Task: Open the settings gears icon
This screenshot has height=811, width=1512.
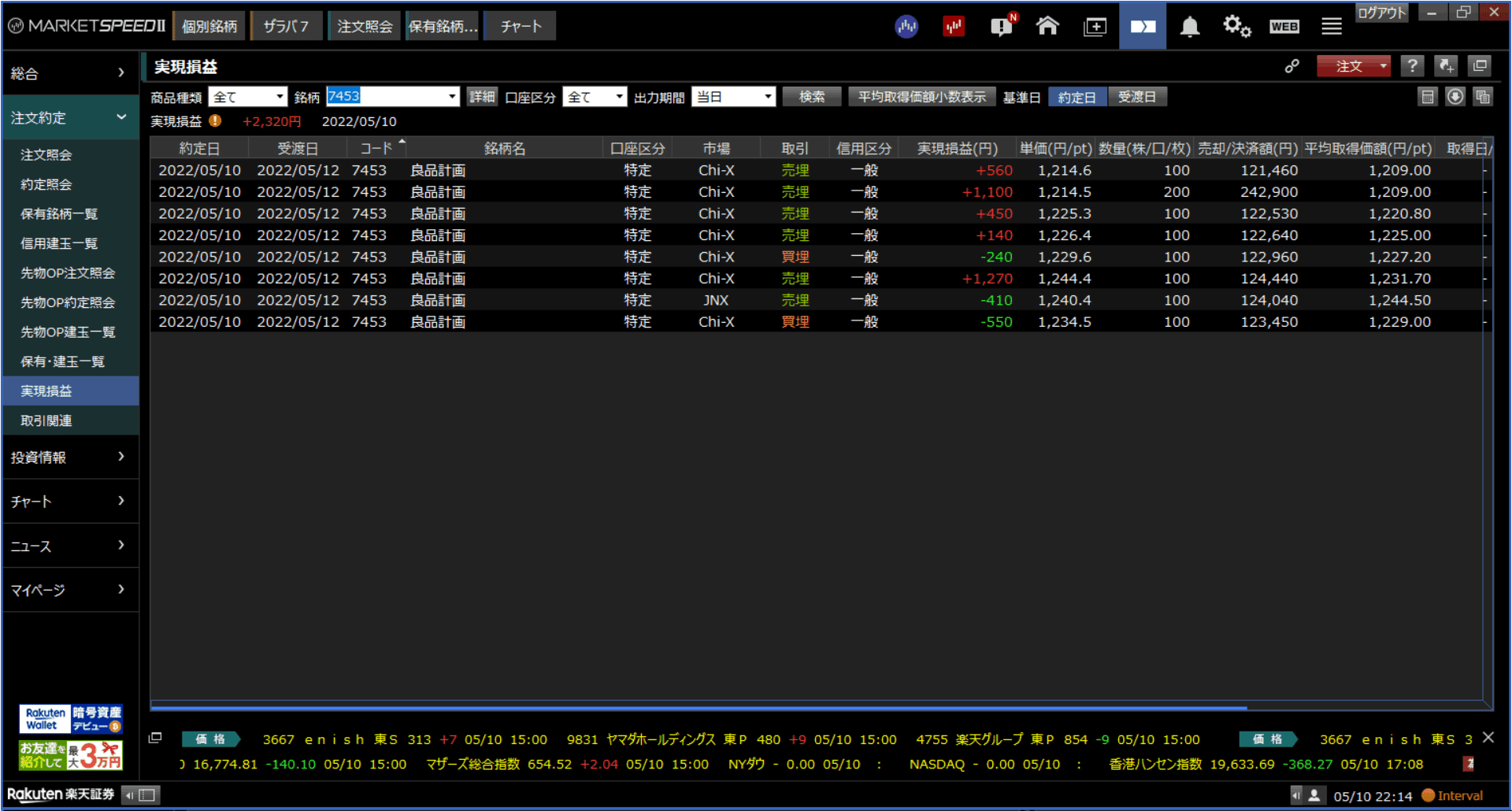Action: click(x=1236, y=27)
